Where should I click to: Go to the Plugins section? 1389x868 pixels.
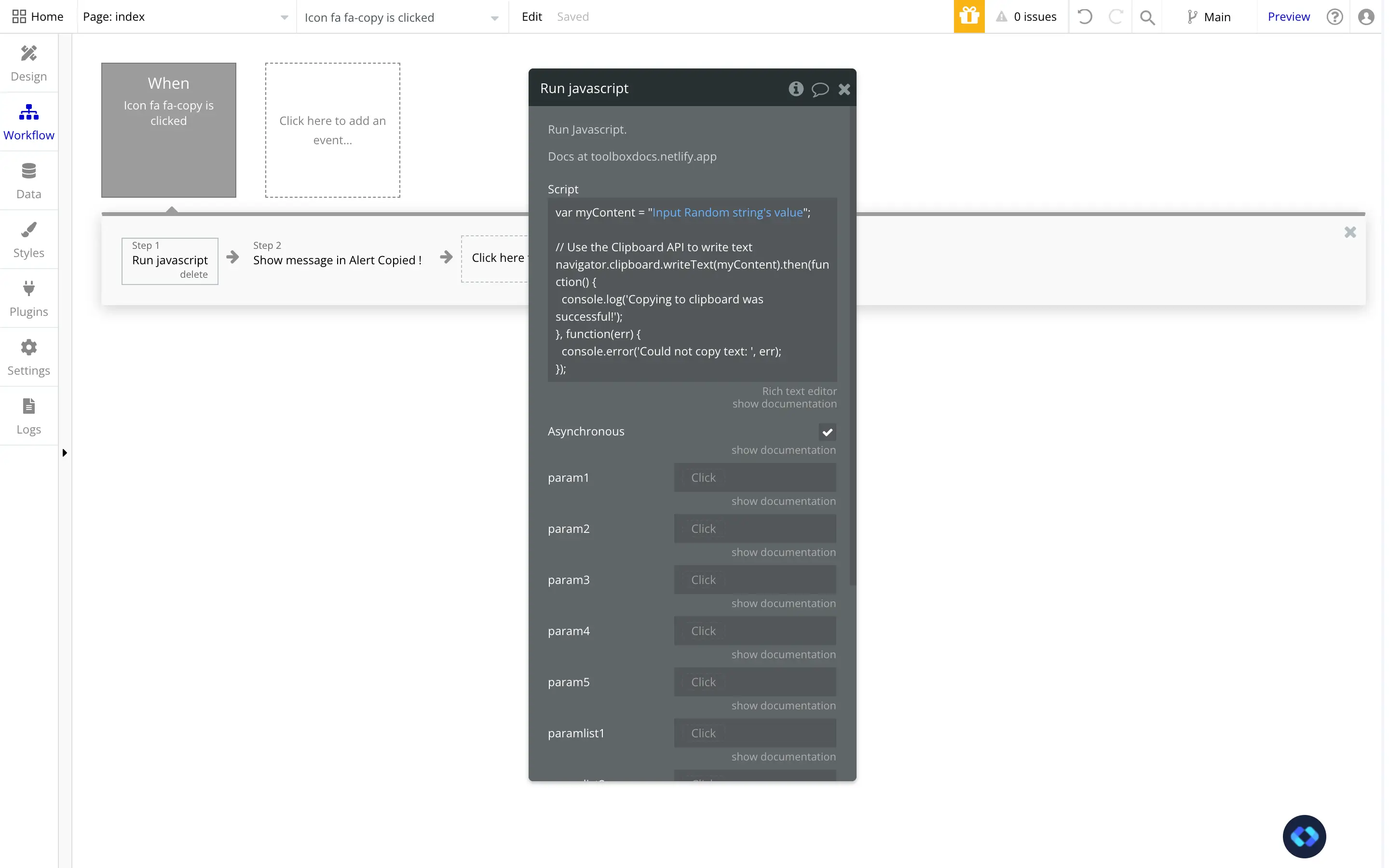tap(29, 298)
